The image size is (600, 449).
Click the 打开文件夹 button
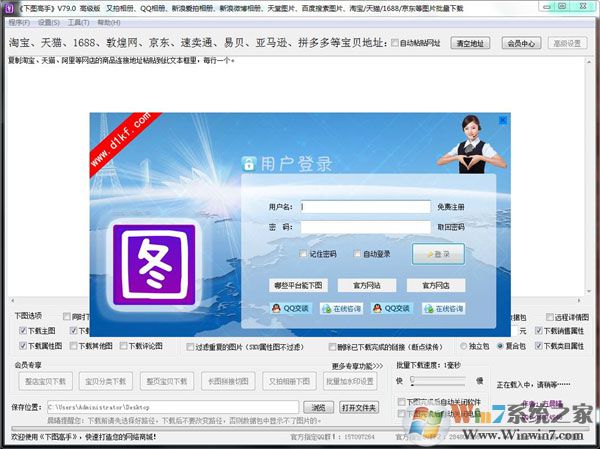click(359, 408)
